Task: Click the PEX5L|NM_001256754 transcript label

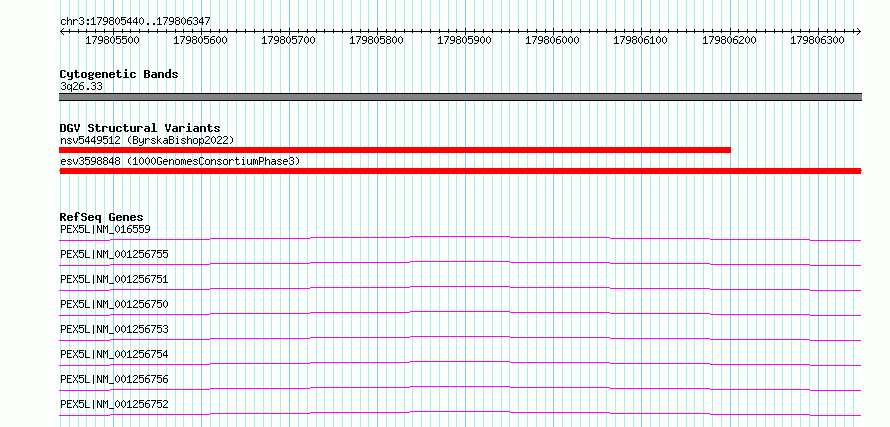Action: pyautogui.click(x=114, y=354)
